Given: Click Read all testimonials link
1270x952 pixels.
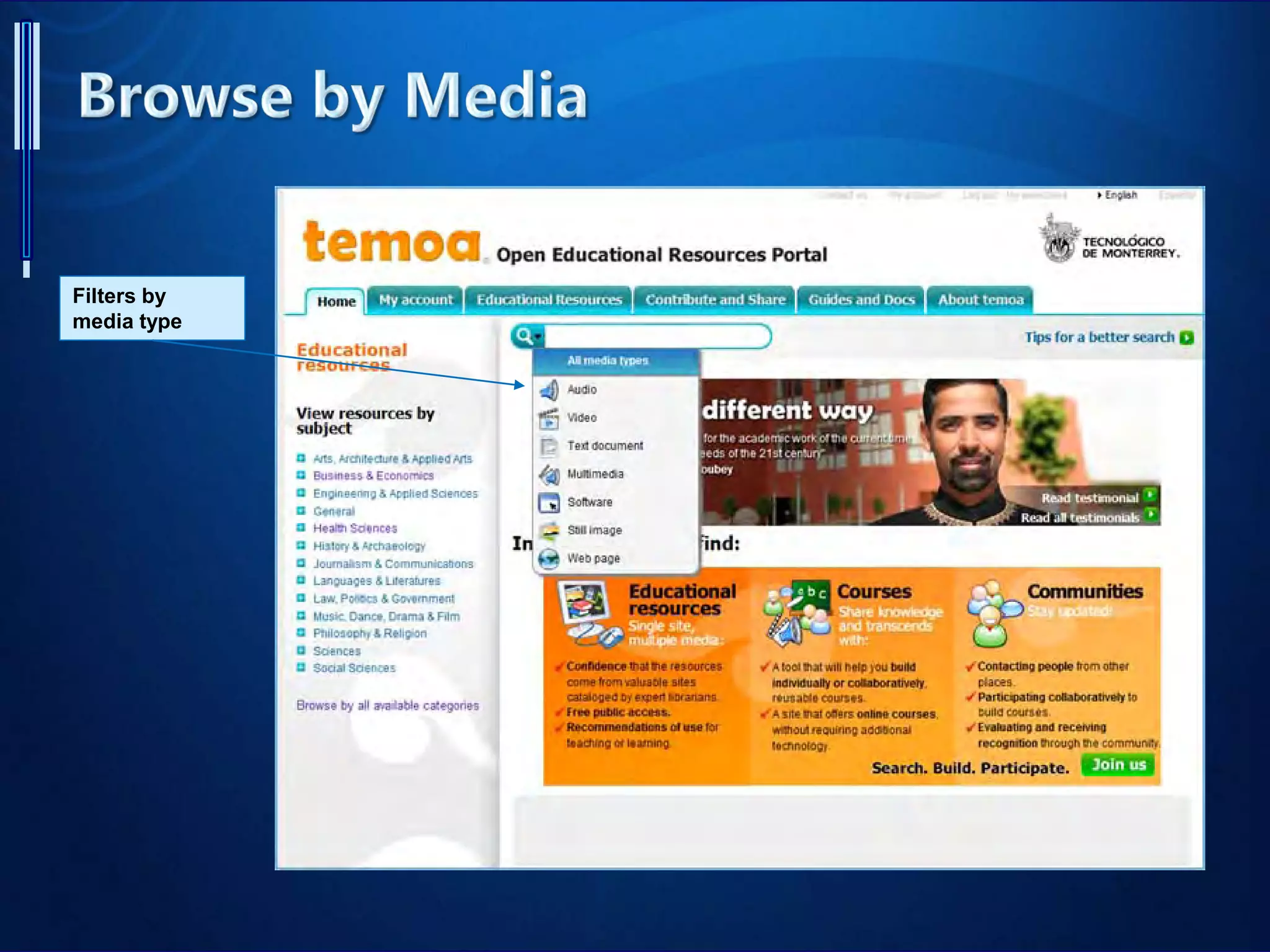Looking at the screenshot, I should (1080, 518).
